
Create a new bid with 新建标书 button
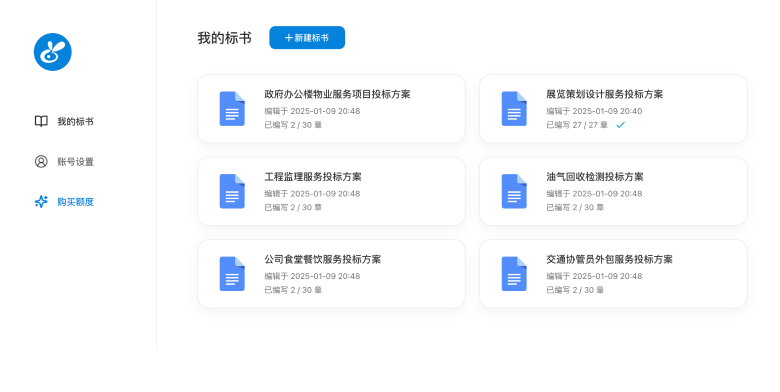pyautogui.click(x=307, y=38)
